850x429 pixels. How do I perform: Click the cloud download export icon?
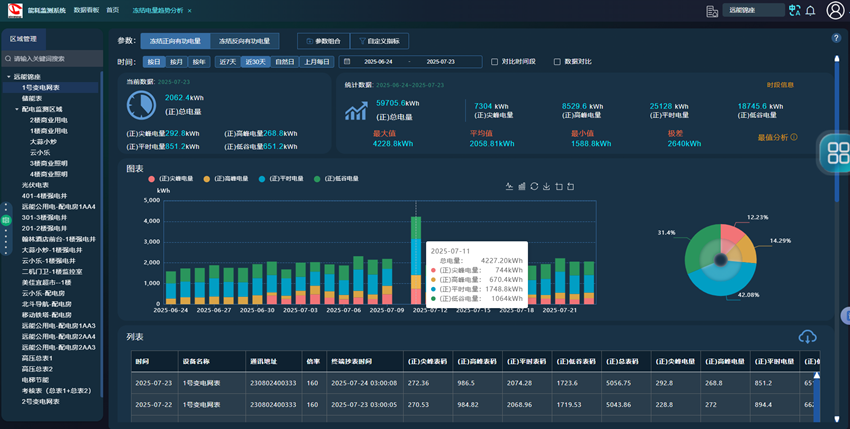(807, 337)
